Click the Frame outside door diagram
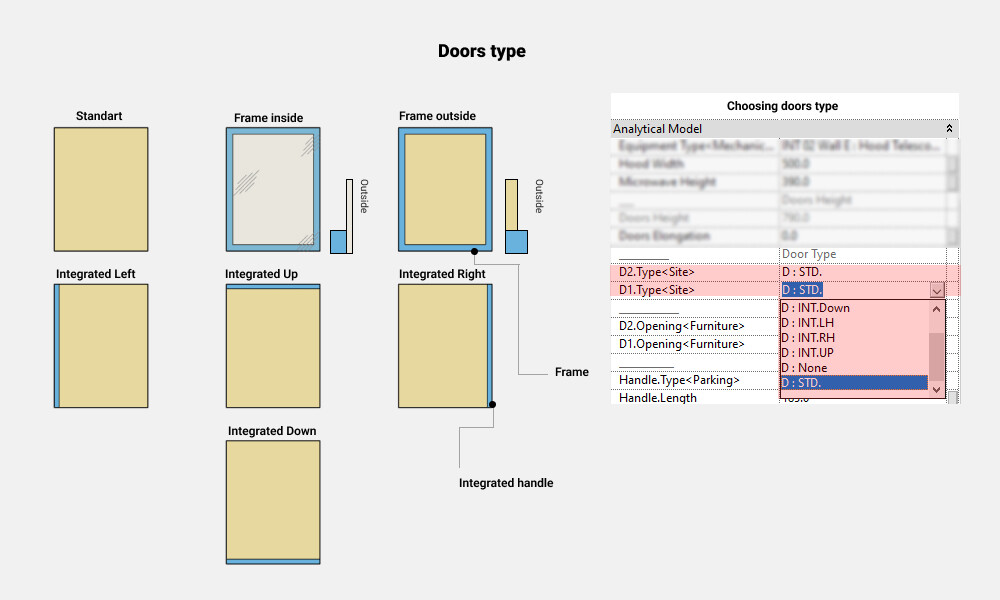The height and width of the screenshot is (600, 1000). (447, 189)
